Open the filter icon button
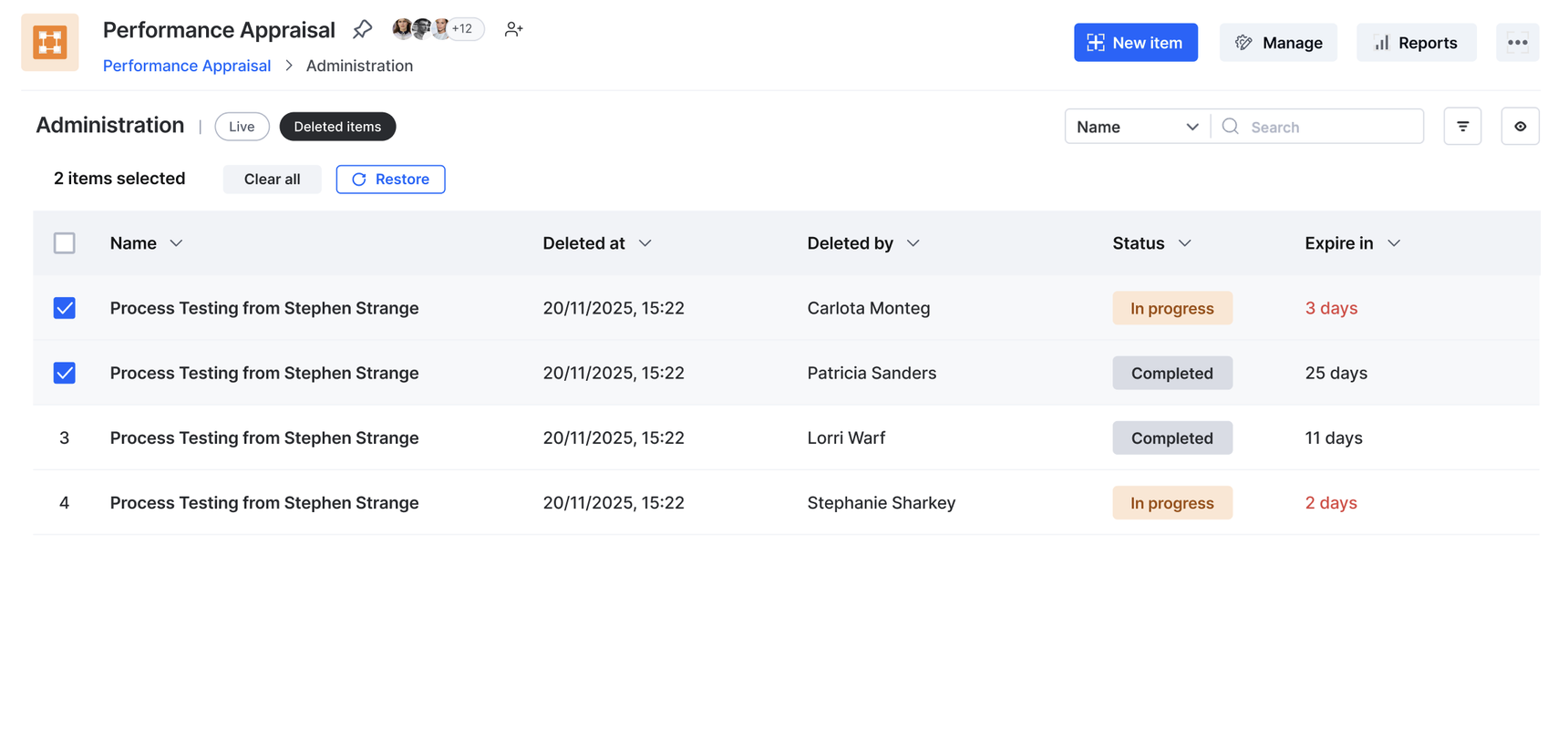The width and height of the screenshot is (1568, 730). (1463, 127)
